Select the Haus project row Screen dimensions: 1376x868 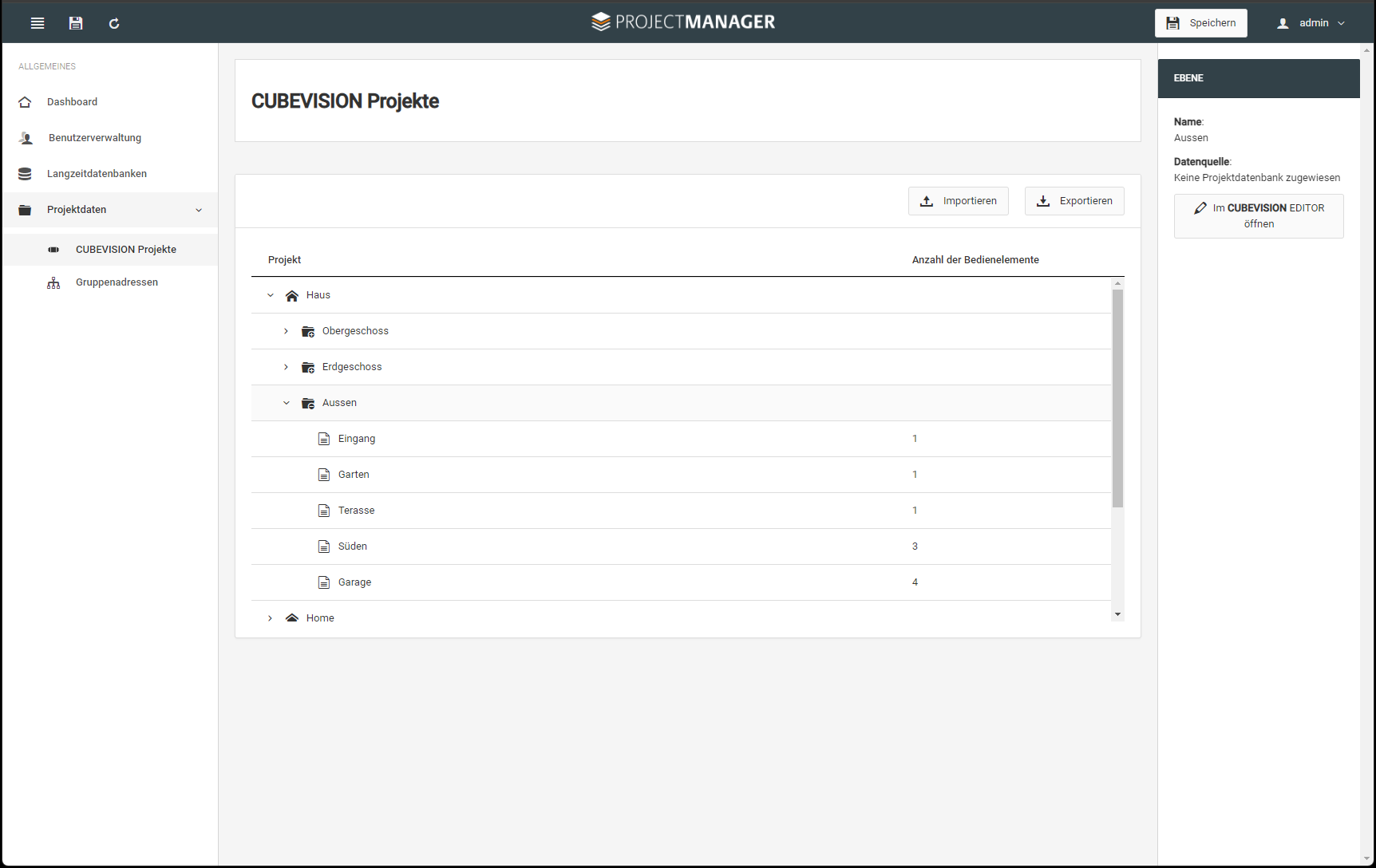(681, 295)
